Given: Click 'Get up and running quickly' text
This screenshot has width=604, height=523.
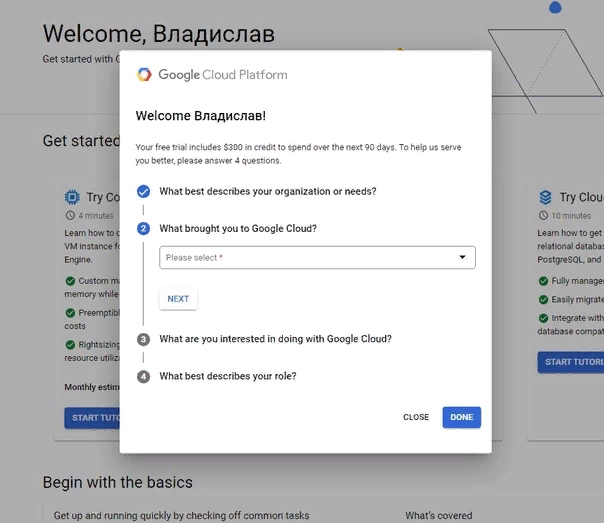Looking at the screenshot, I should pyautogui.click(x=181, y=515).
